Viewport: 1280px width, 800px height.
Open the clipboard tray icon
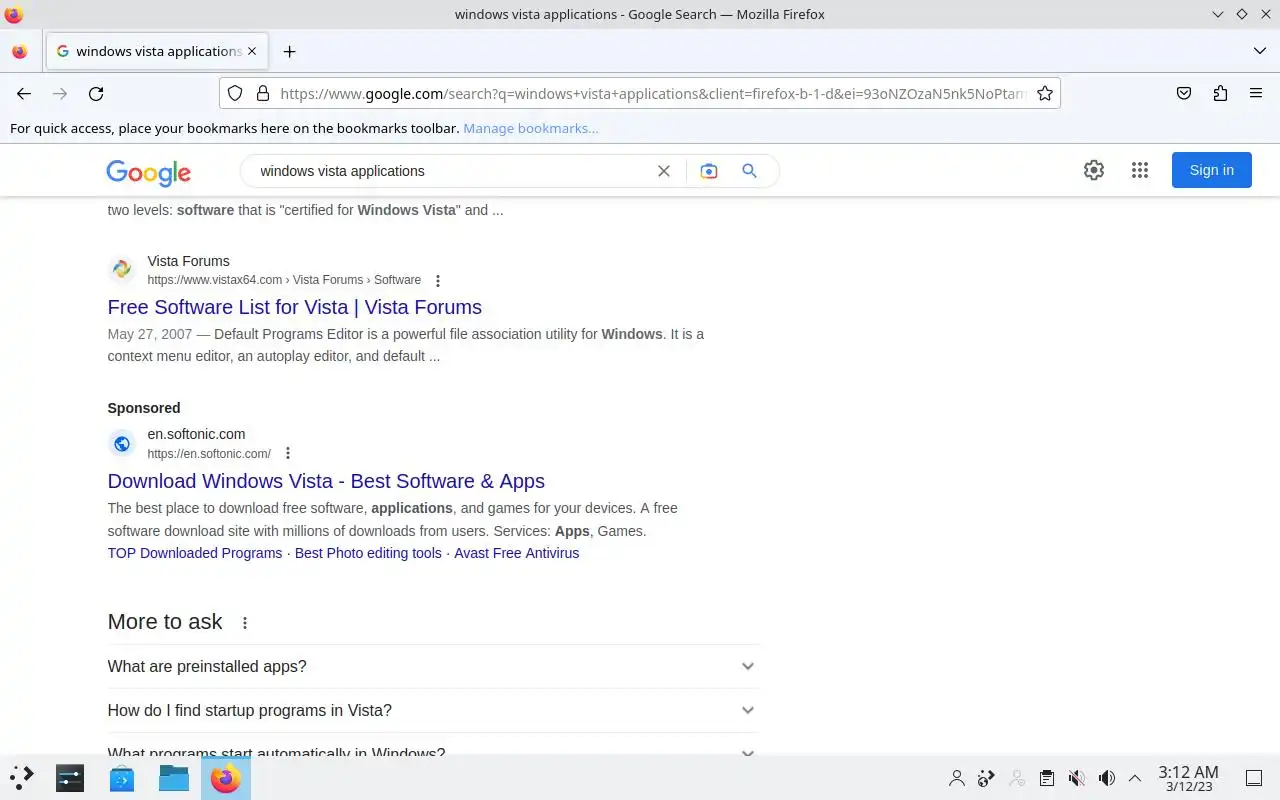point(1046,778)
